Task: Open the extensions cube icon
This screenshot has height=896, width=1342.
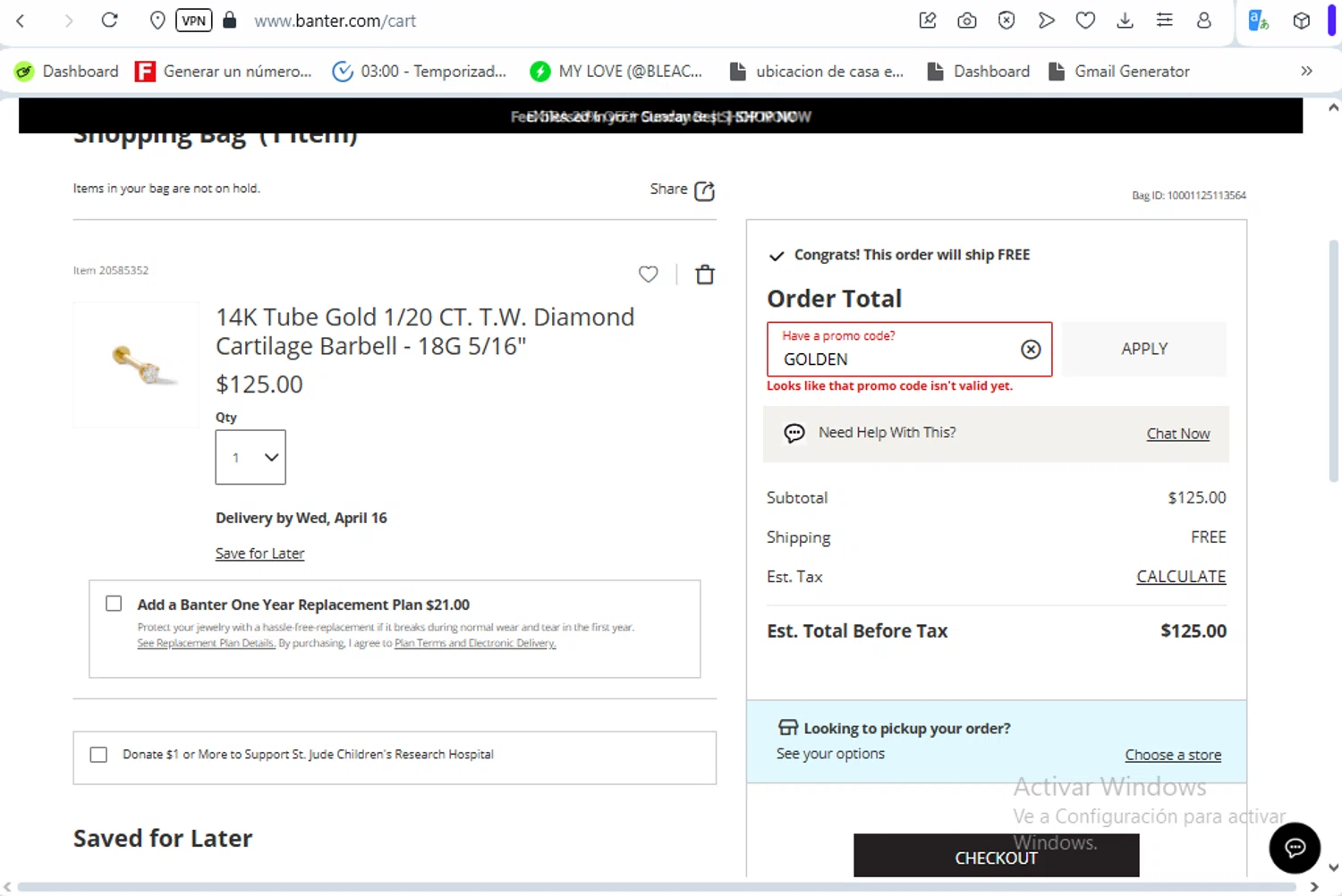Action: pyautogui.click(x=1302, y=21)
